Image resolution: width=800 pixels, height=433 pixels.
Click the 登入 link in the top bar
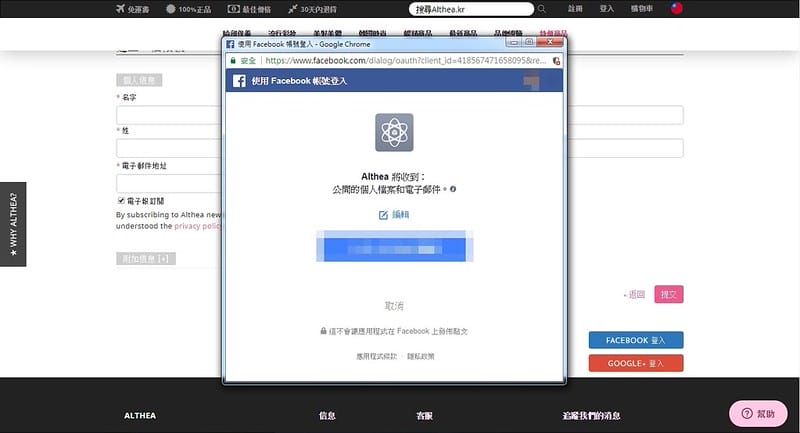point(607,9)
